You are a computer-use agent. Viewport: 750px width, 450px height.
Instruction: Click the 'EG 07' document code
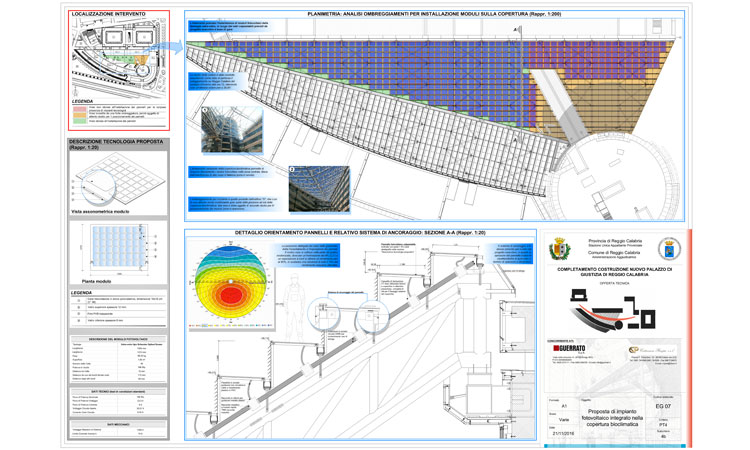click(x=663, y=406)
